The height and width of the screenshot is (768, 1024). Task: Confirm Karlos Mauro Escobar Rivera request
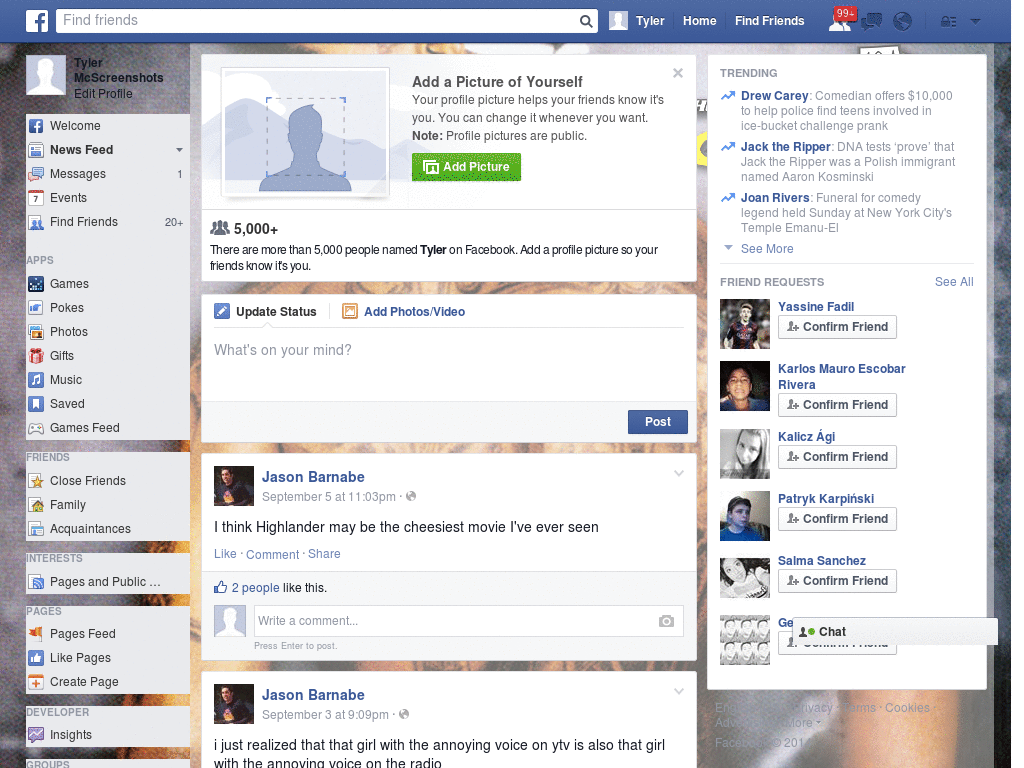(837, 405)
